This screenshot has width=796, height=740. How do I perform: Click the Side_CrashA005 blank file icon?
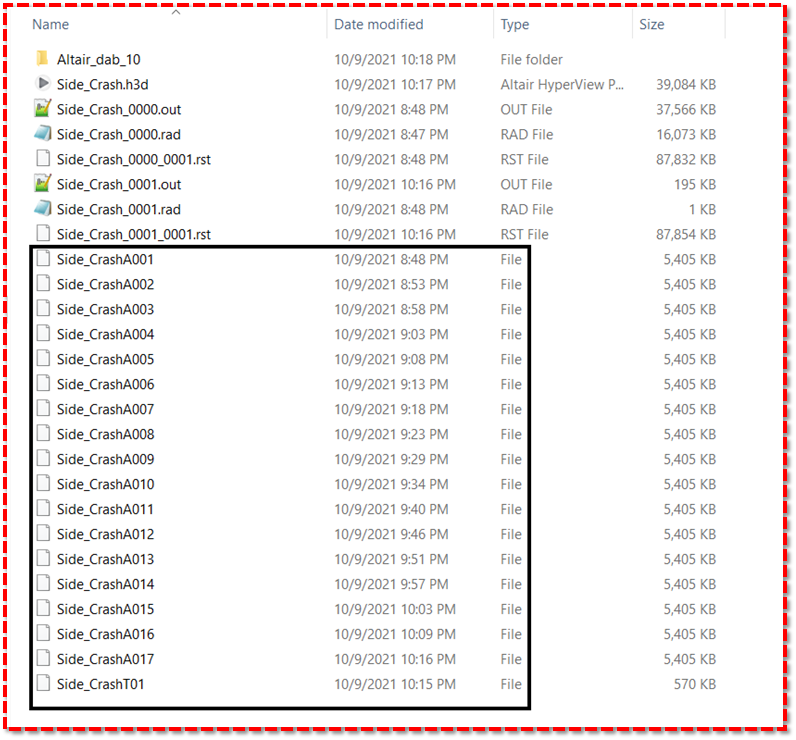[x=43, y=358]
